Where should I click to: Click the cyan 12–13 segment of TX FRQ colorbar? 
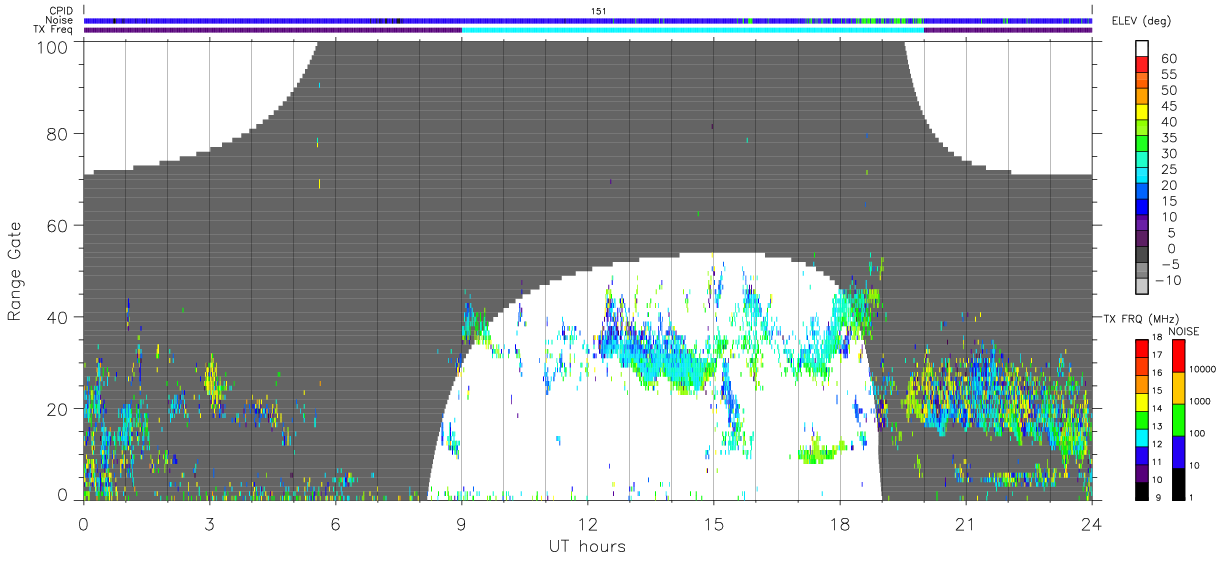pyautogui.click(x=1143, y=436)
